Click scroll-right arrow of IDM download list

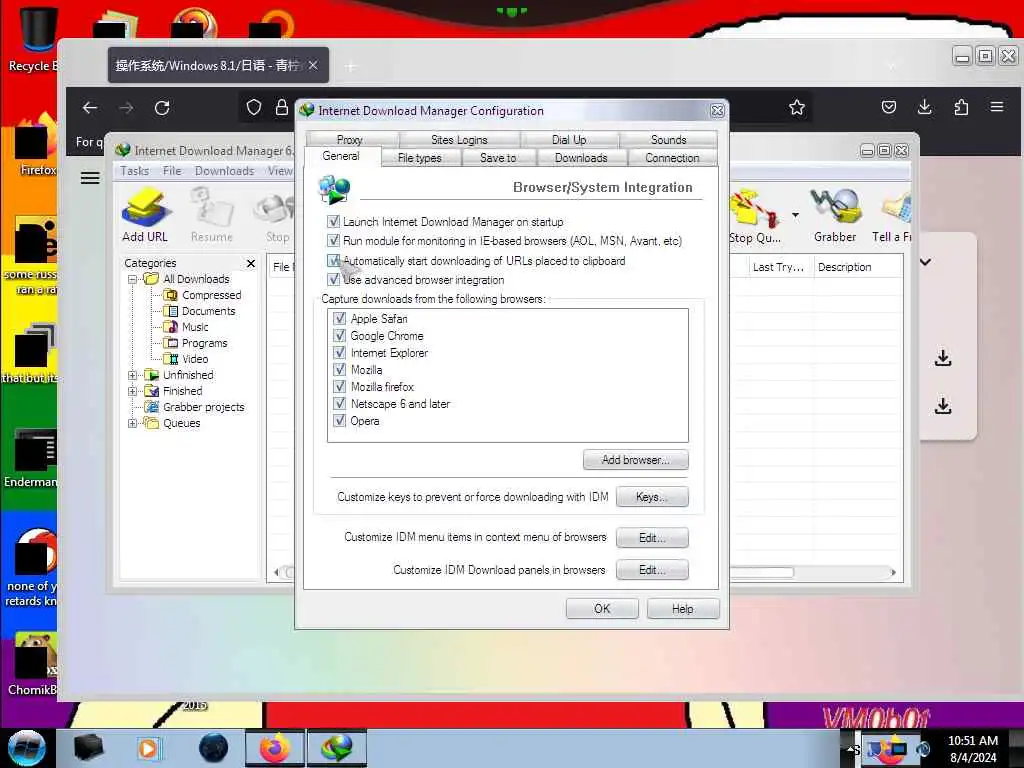coord(893,573)
